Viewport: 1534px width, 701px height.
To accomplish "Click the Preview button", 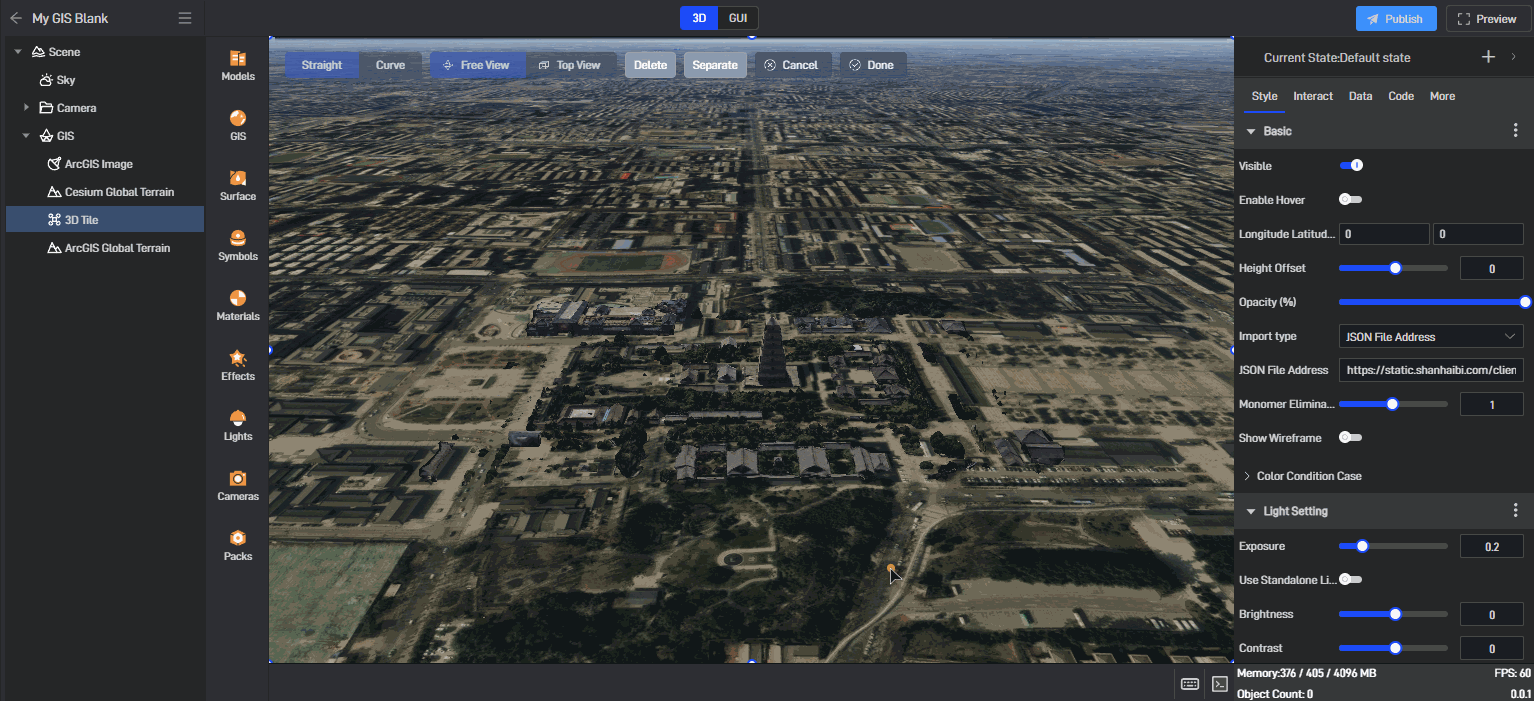I will (x=1488, y=19).
